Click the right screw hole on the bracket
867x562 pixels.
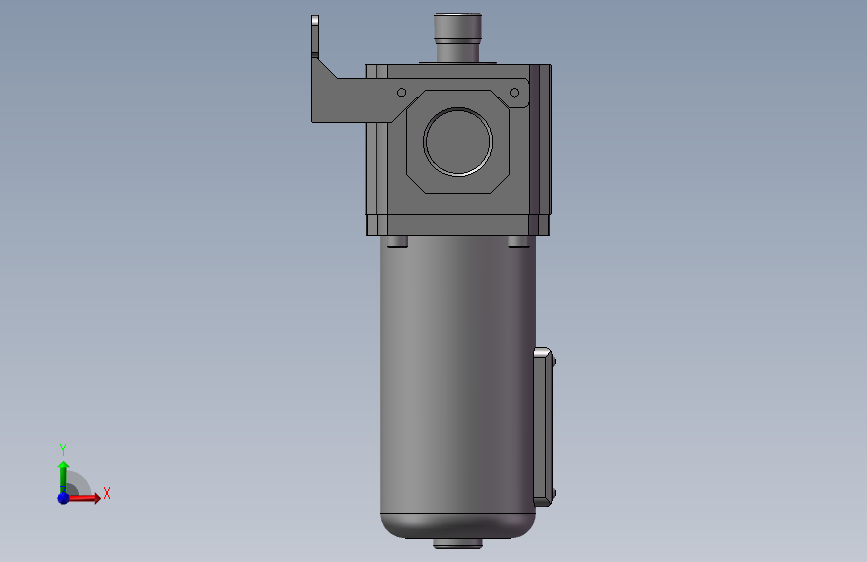pyautogui.click(x=514, y=93)
